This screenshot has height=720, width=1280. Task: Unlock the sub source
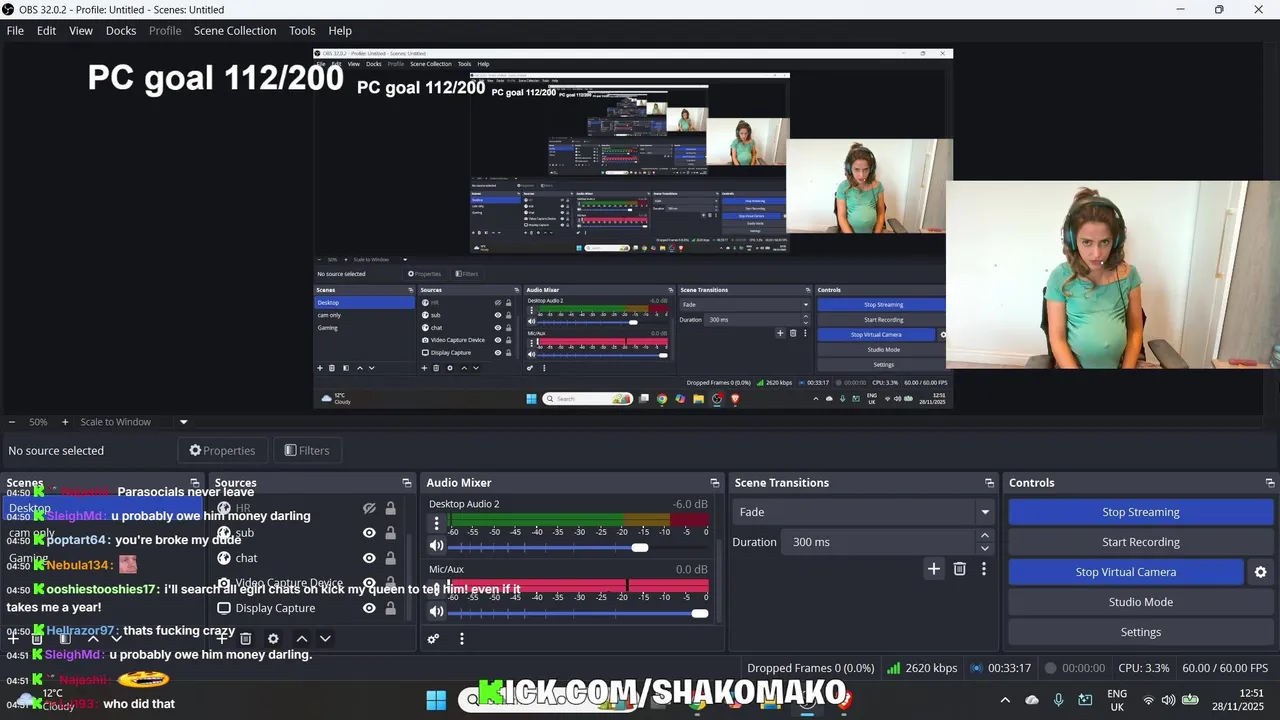[x=390, y=533]
